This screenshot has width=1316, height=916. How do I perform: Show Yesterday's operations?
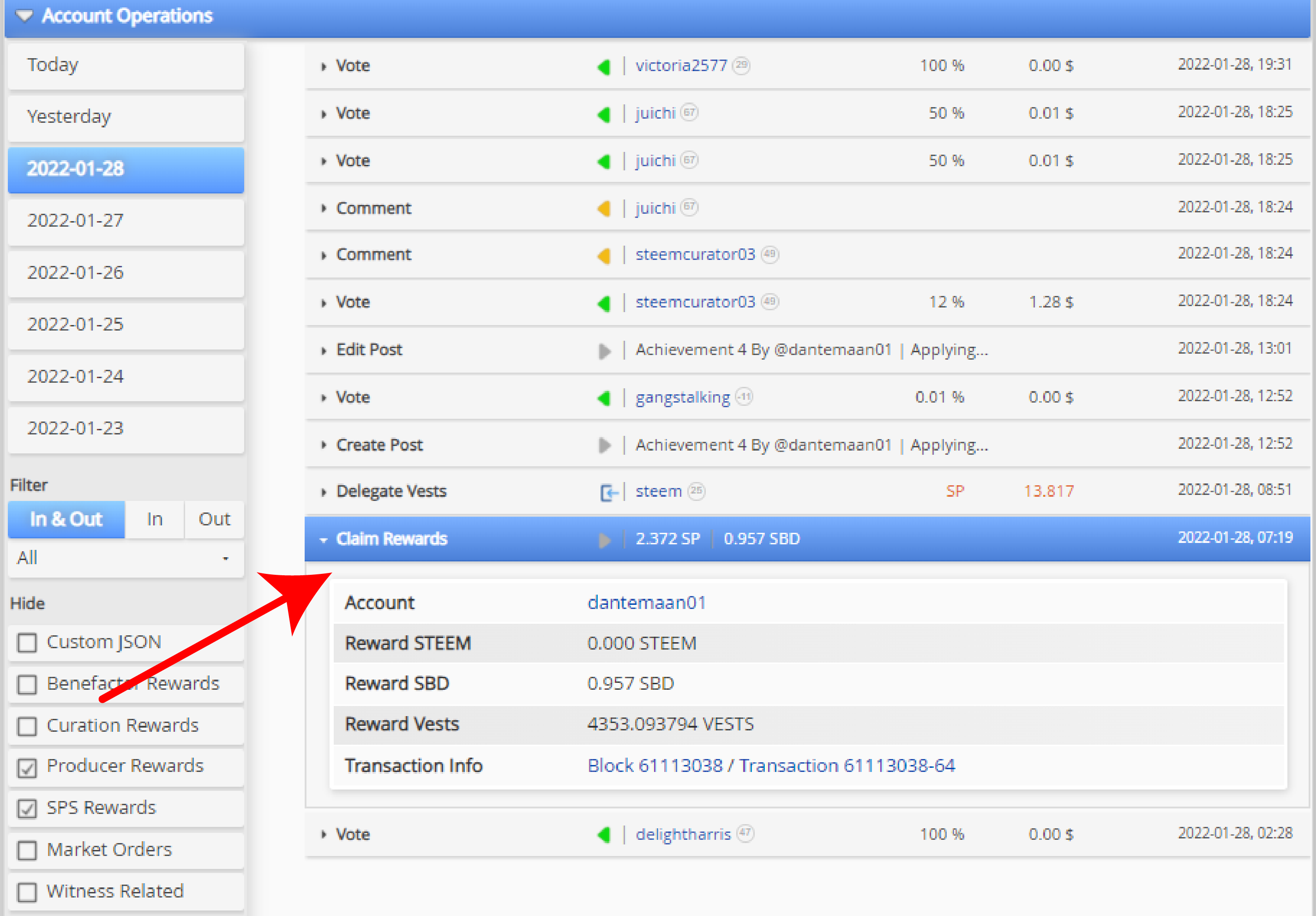[x=126, y=118]
